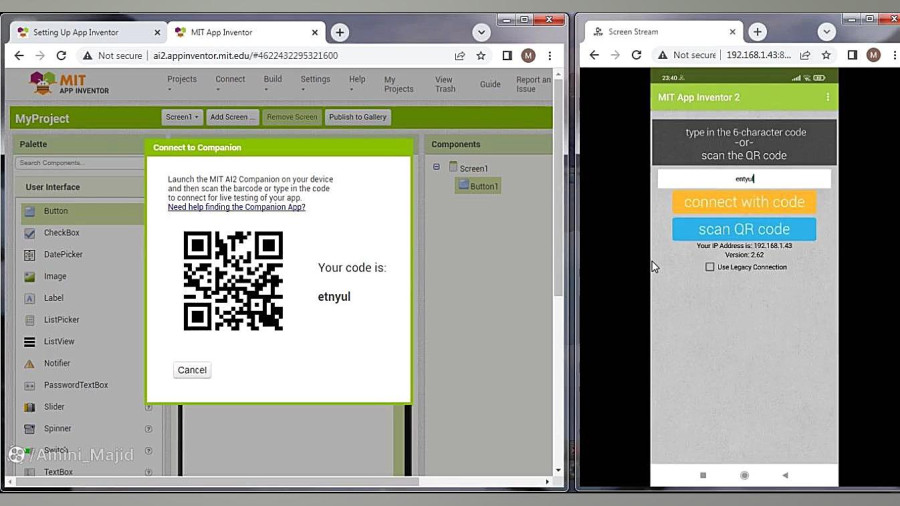Image resolution: width=900 pixels, height=506 pixels.
Task: Open profile M in App Inventor window
Action: coord(528,56)
